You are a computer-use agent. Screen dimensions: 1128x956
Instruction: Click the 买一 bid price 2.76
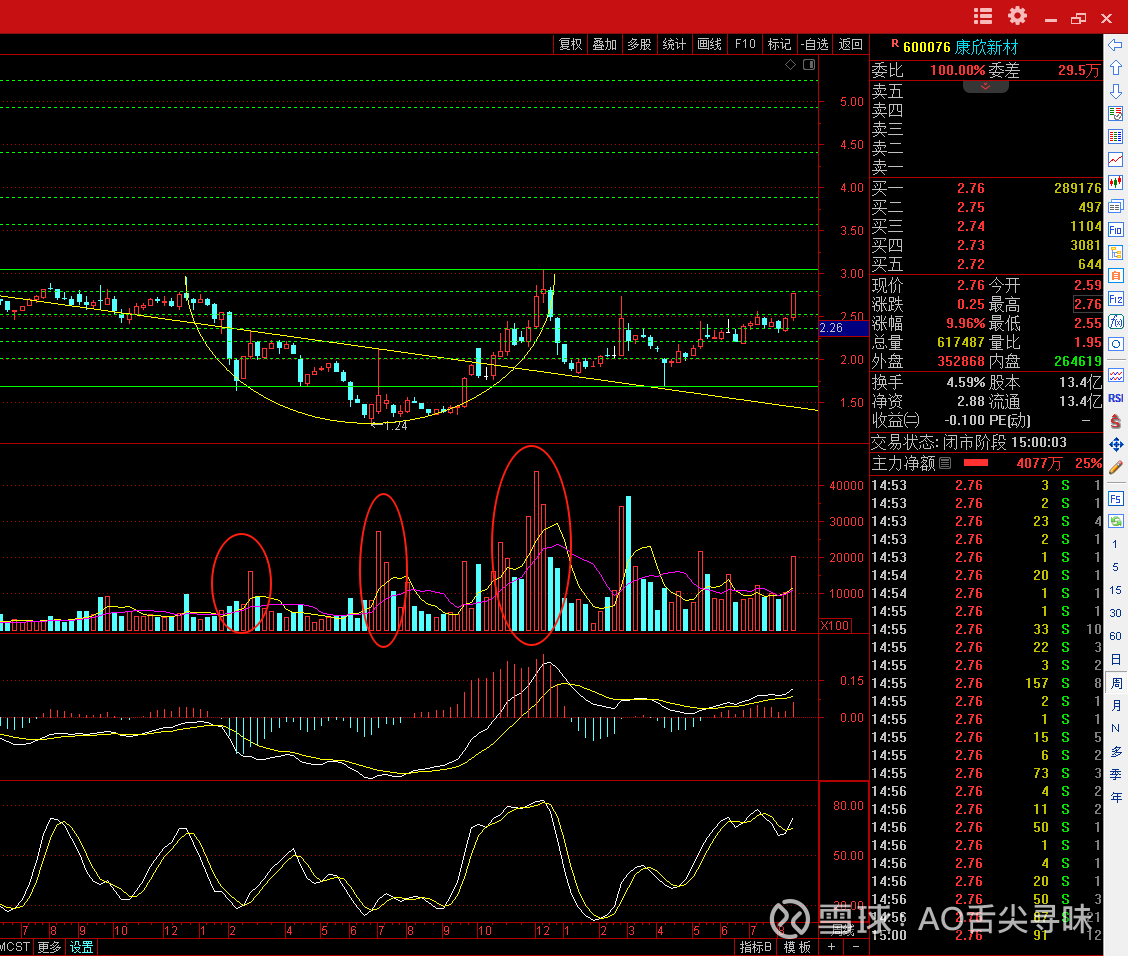point(970,188)
